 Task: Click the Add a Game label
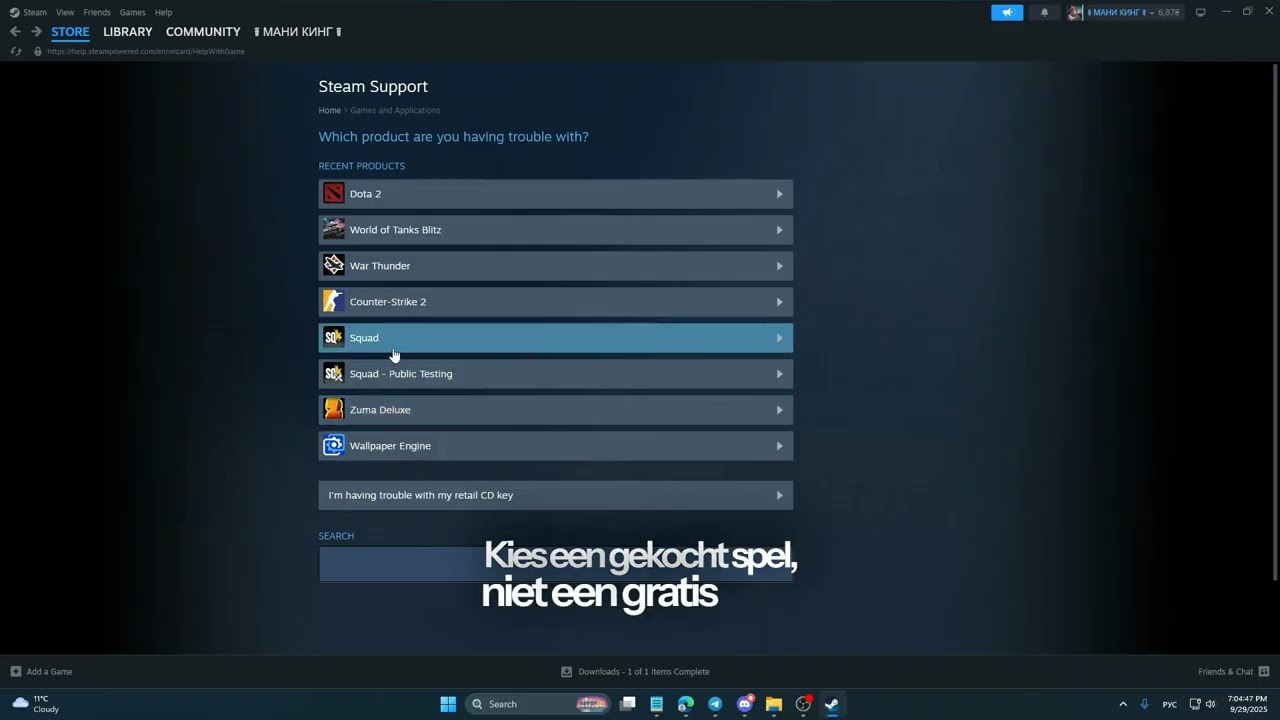(x=49, y=671)
